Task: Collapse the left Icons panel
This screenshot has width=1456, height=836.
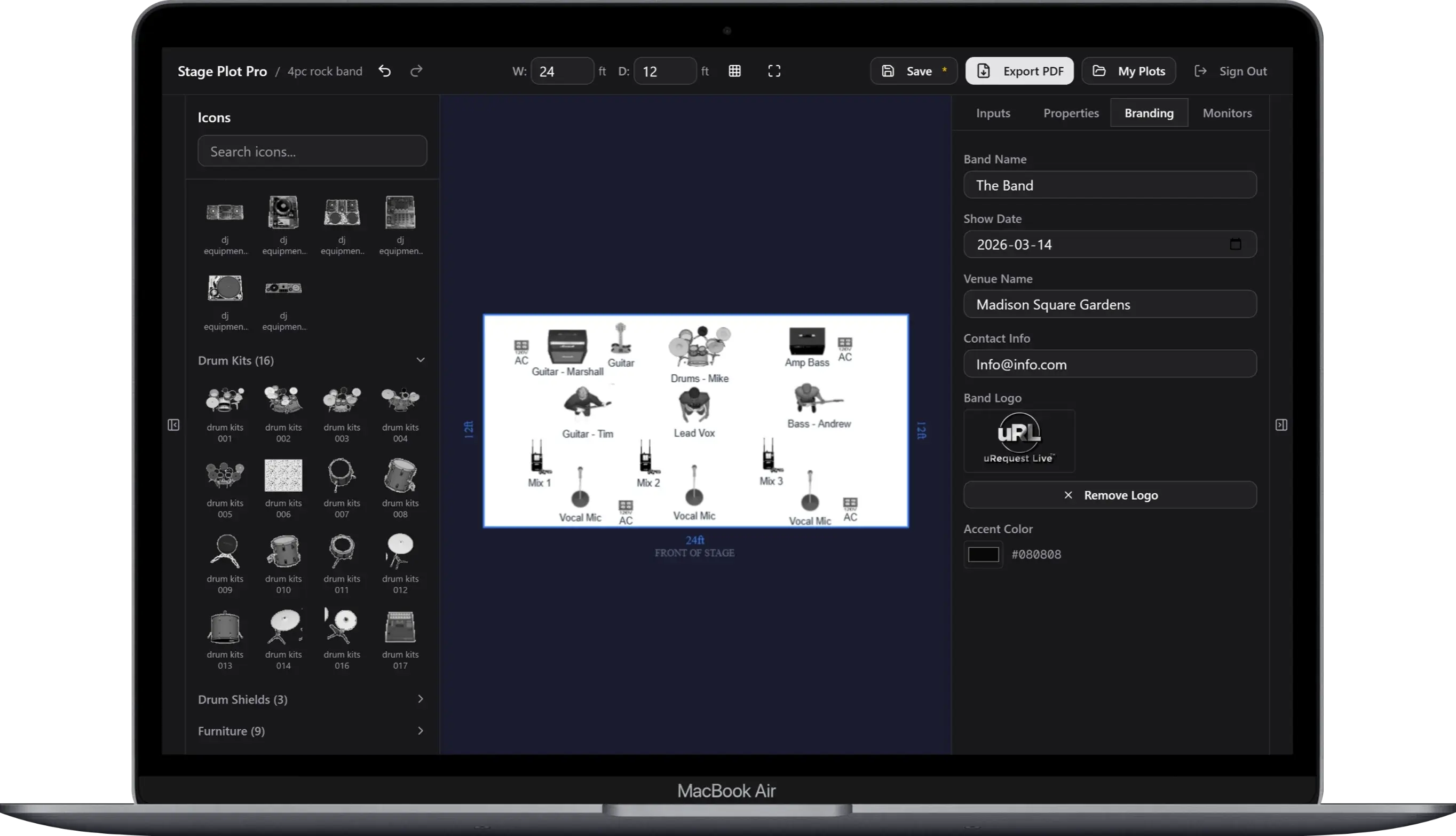Action: [x=173, y=425]
